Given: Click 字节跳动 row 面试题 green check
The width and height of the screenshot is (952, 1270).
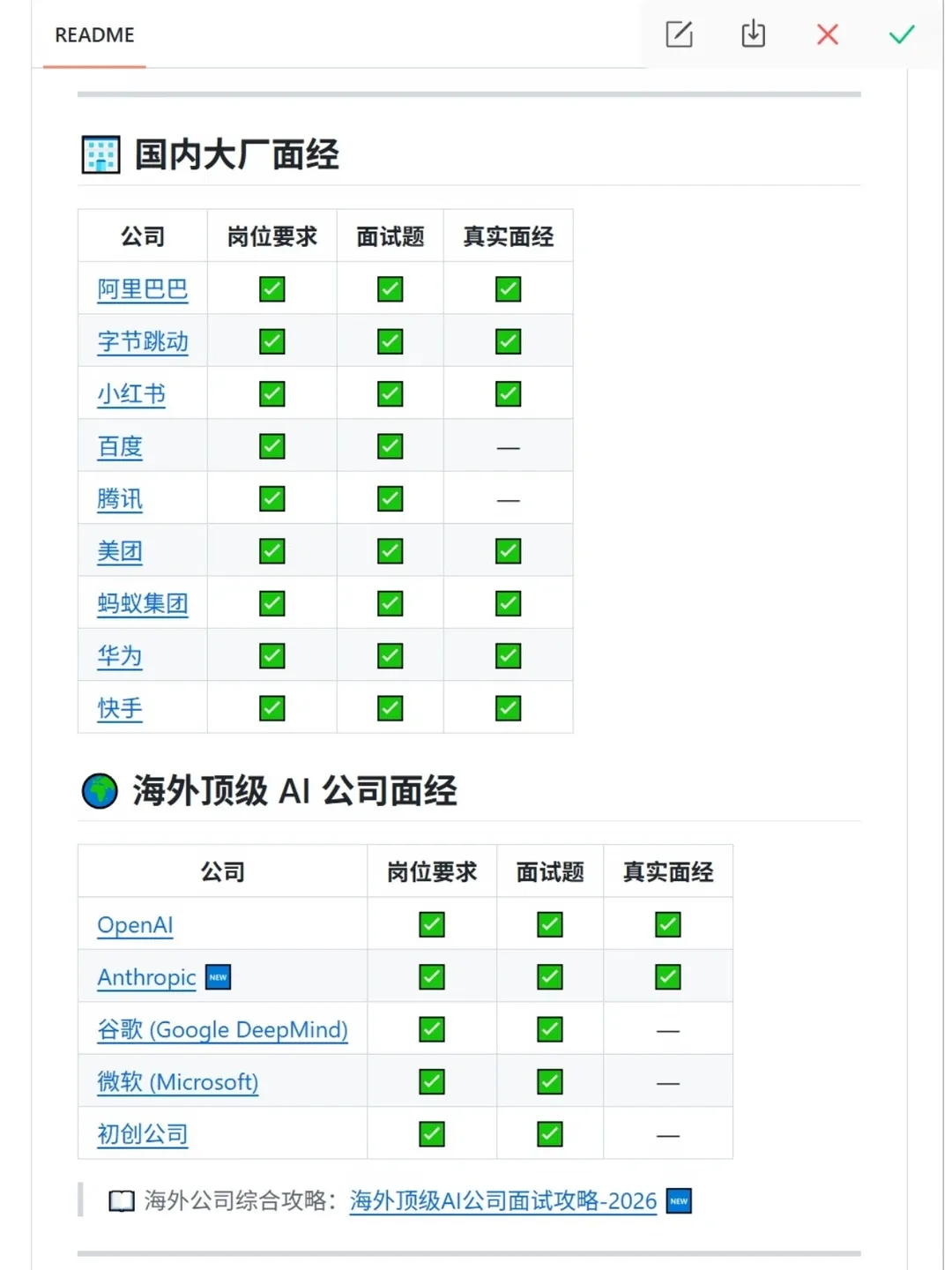Looking at the screenshot, I should (390, 341).
